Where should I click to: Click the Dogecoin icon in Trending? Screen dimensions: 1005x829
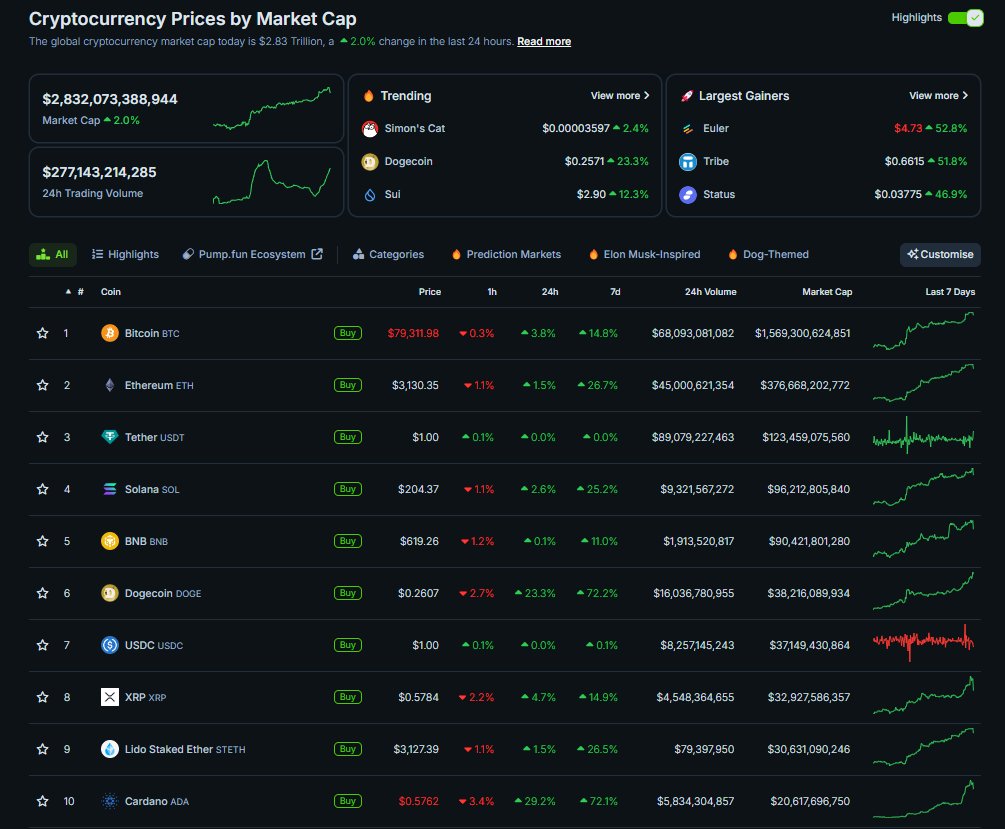pos(370,162)
